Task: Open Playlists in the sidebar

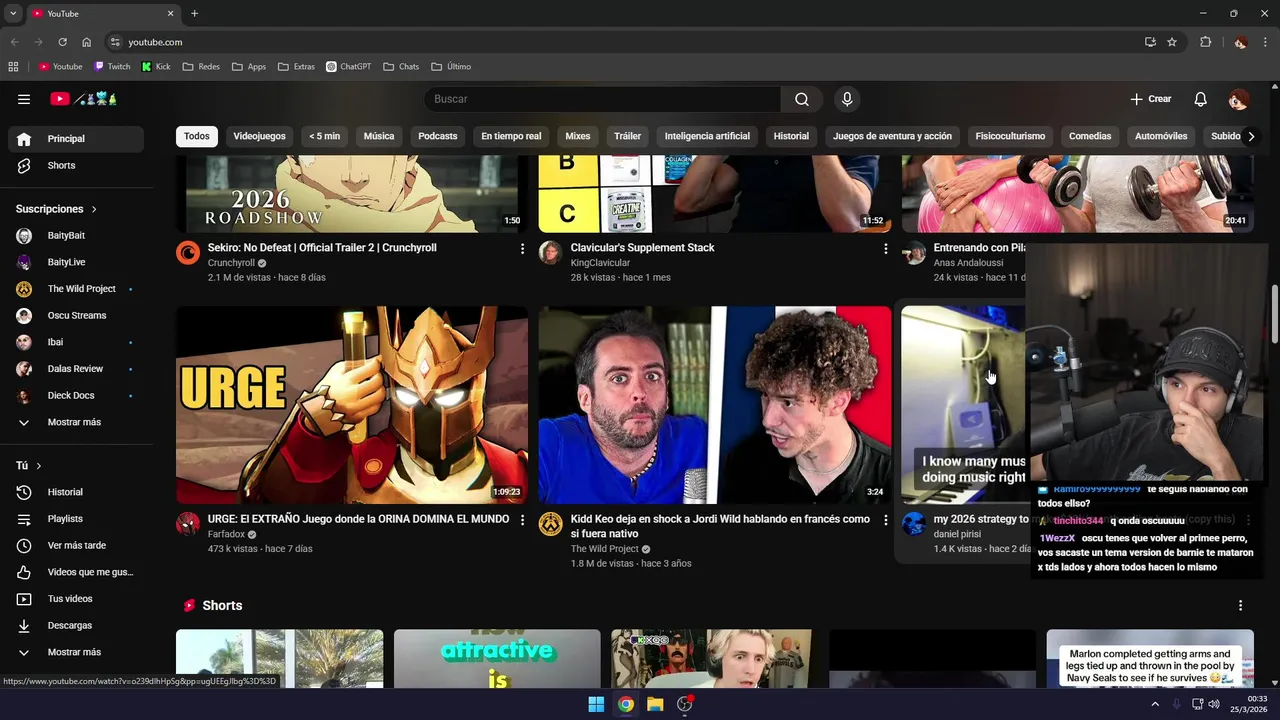Action: (76, 519)
